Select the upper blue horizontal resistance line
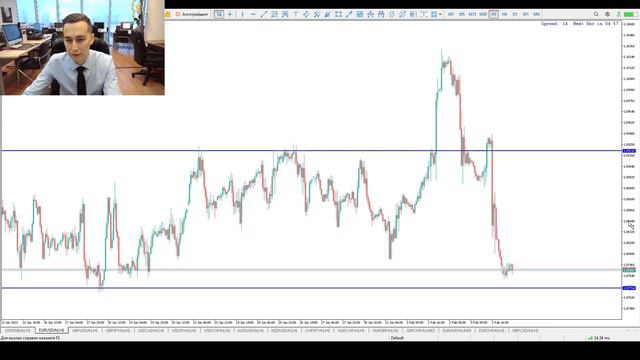640x360 pixels. (311, 151)
